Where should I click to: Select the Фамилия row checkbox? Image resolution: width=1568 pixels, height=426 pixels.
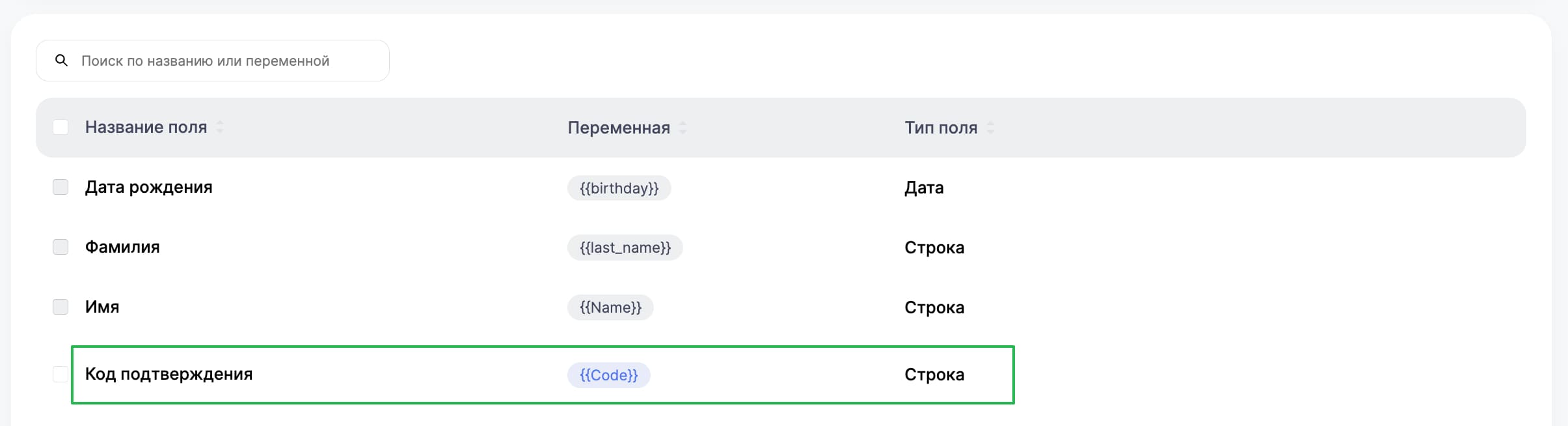pyautogui.click(x=61, y=247)
